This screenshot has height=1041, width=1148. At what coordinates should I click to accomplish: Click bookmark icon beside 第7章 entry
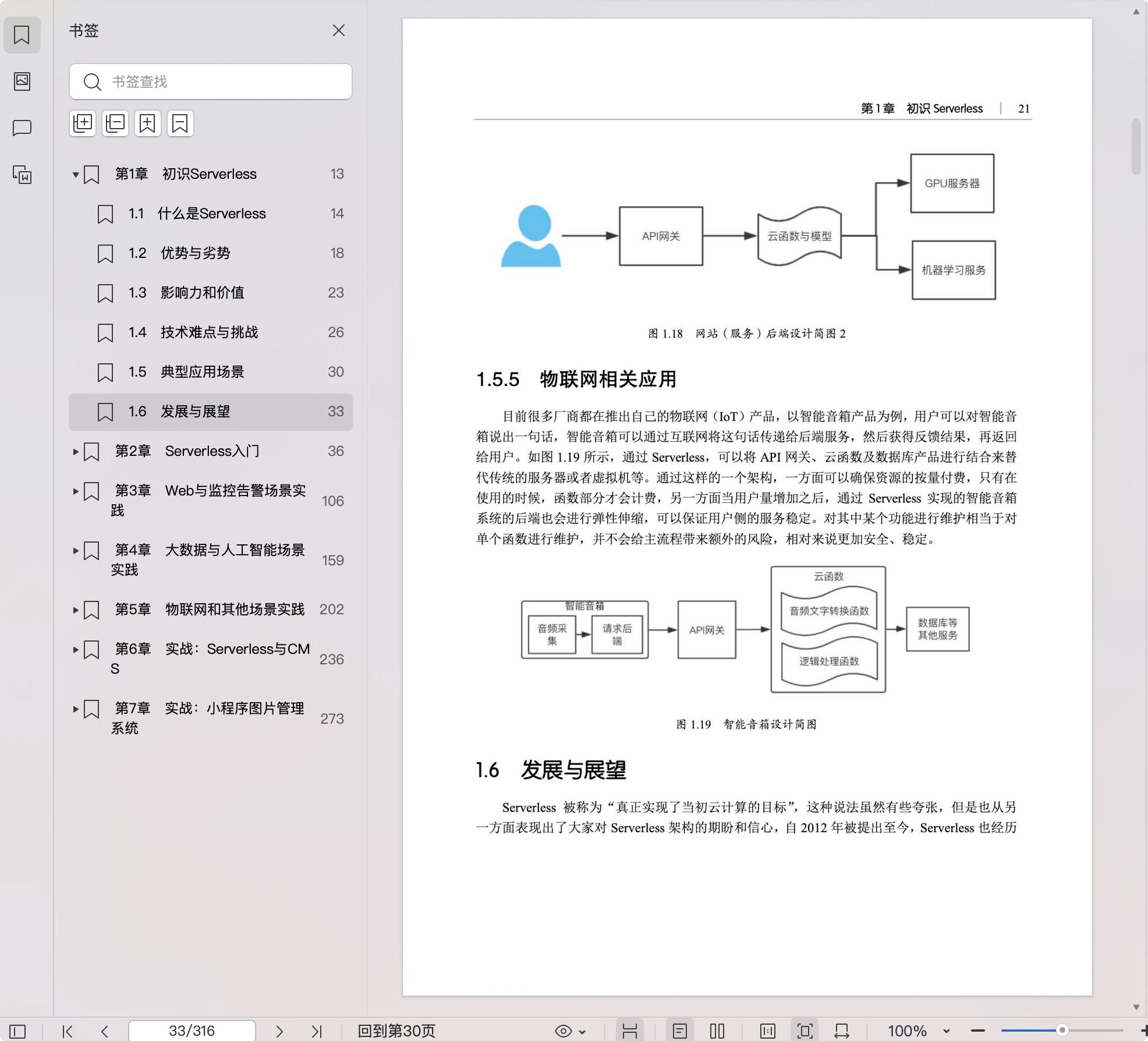pyautogui.click(x=91, y=709)
